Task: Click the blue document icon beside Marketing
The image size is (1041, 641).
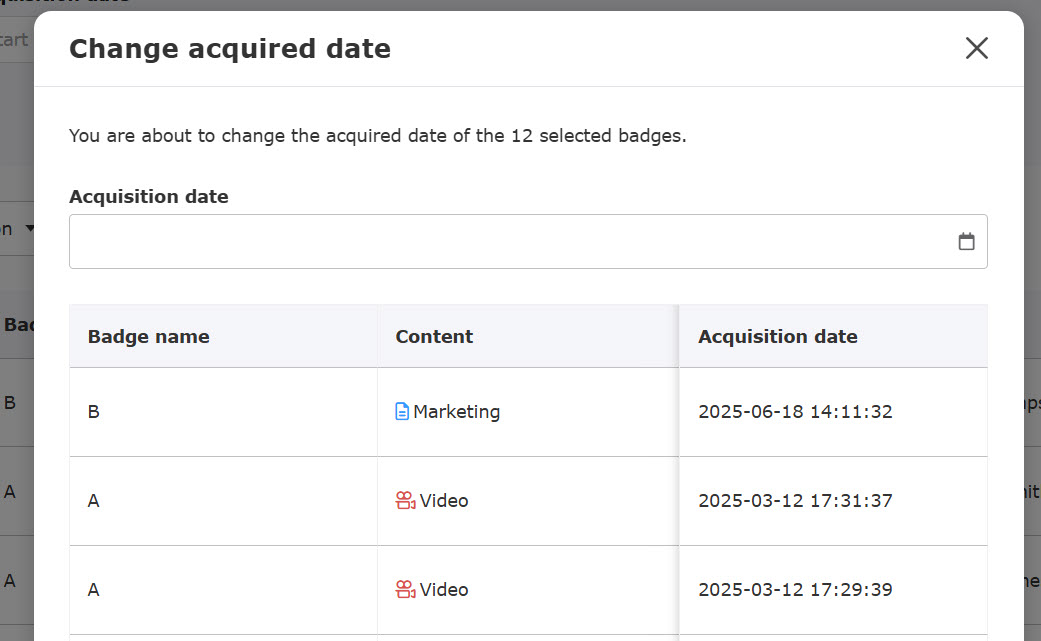Action: [x=402, y=411]
